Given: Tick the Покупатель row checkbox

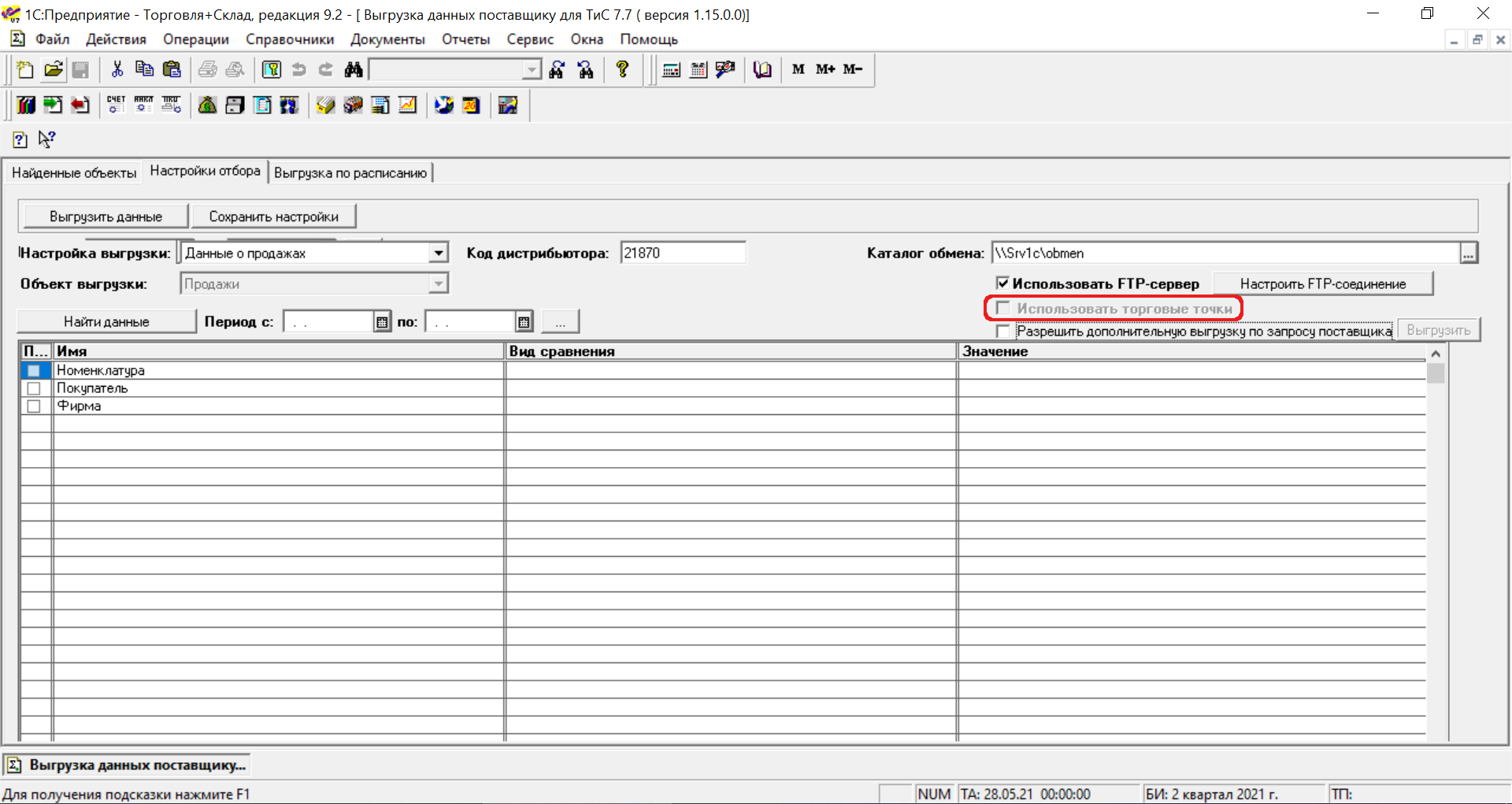Looking at the screenshot, I should 34,388.
